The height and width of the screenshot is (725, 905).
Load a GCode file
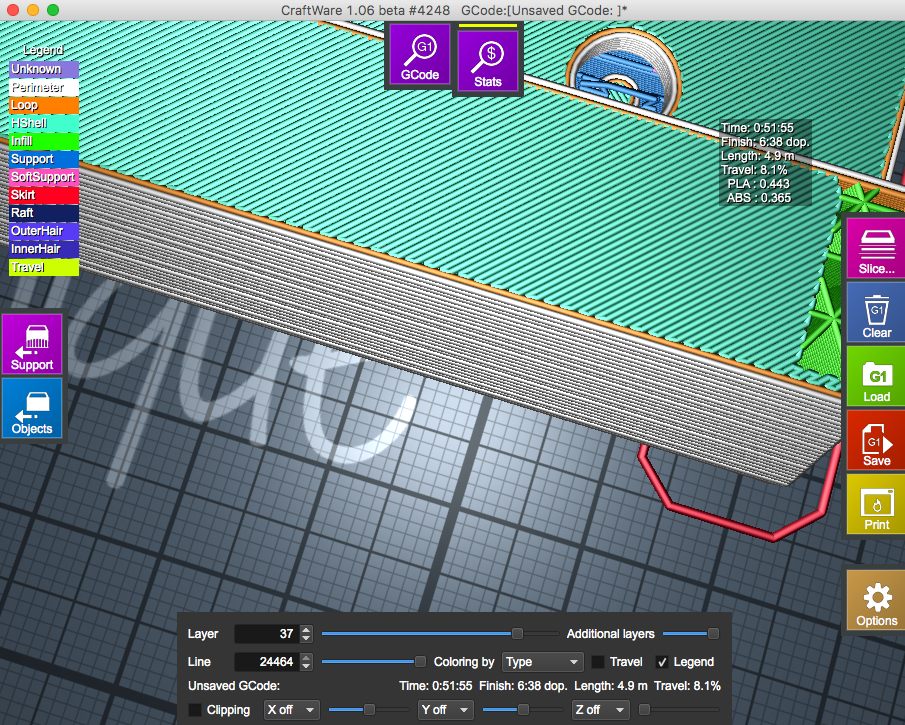[x=876, y=377]
